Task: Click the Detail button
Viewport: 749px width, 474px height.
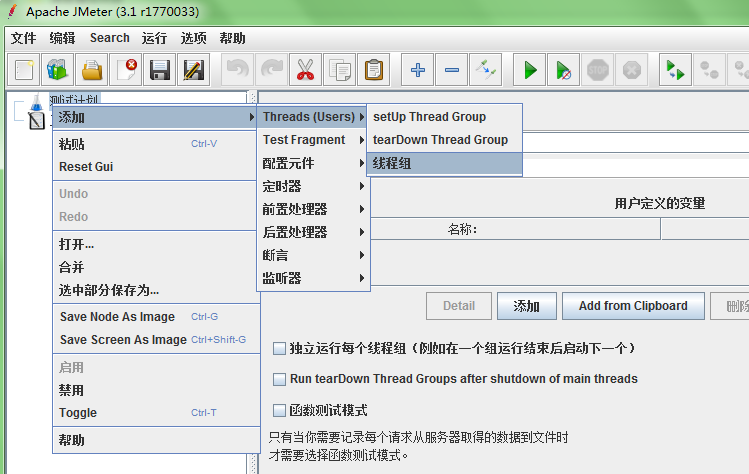Action: 459,306
